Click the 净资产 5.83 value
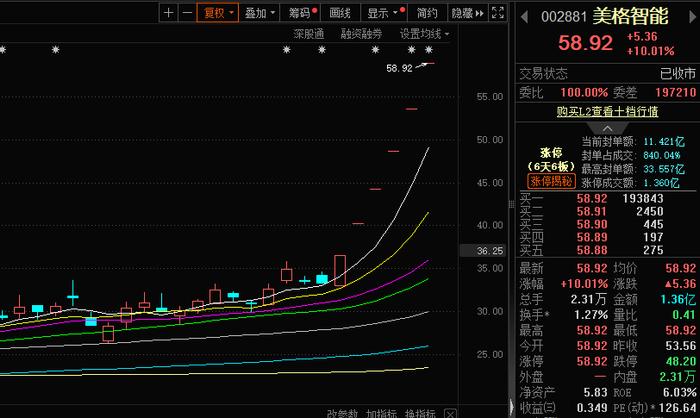This screenshot has height=418, width=700. click(x=596, y=393)
